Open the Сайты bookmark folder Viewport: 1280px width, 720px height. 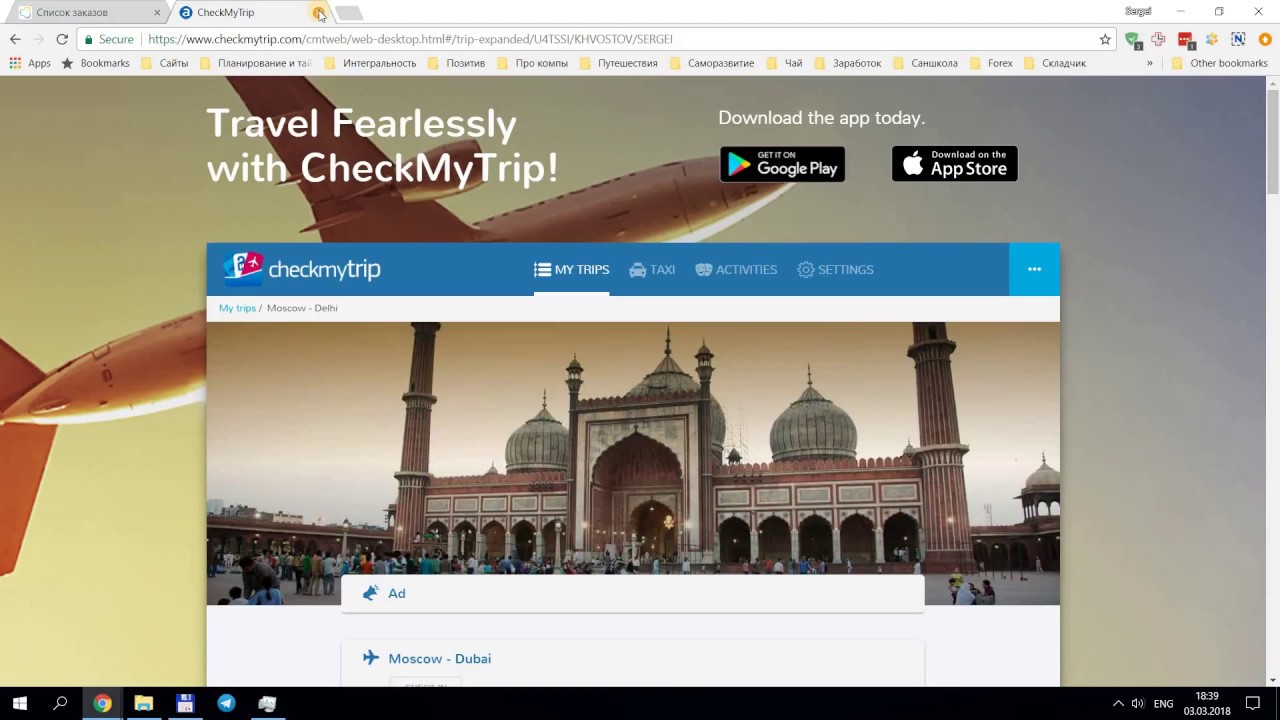pyautogui.click(x=165, y=63)
